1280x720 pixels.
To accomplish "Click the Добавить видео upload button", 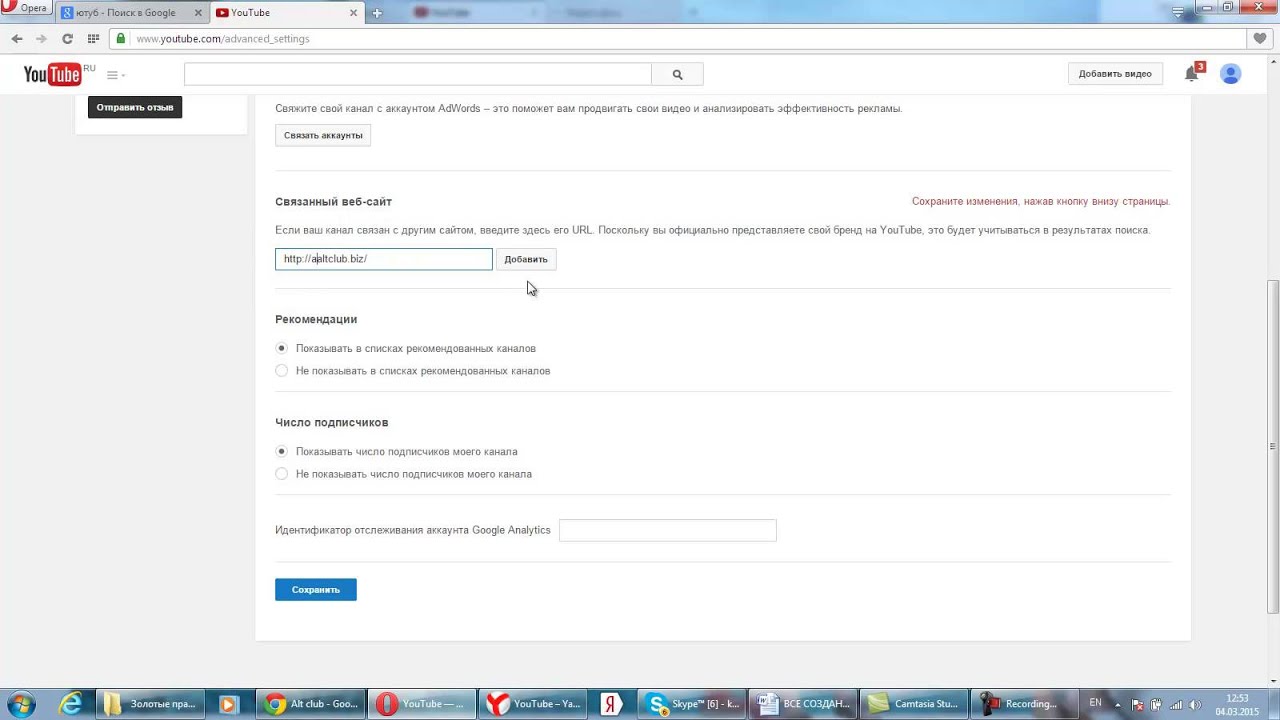I will [x=1115, y=74].
